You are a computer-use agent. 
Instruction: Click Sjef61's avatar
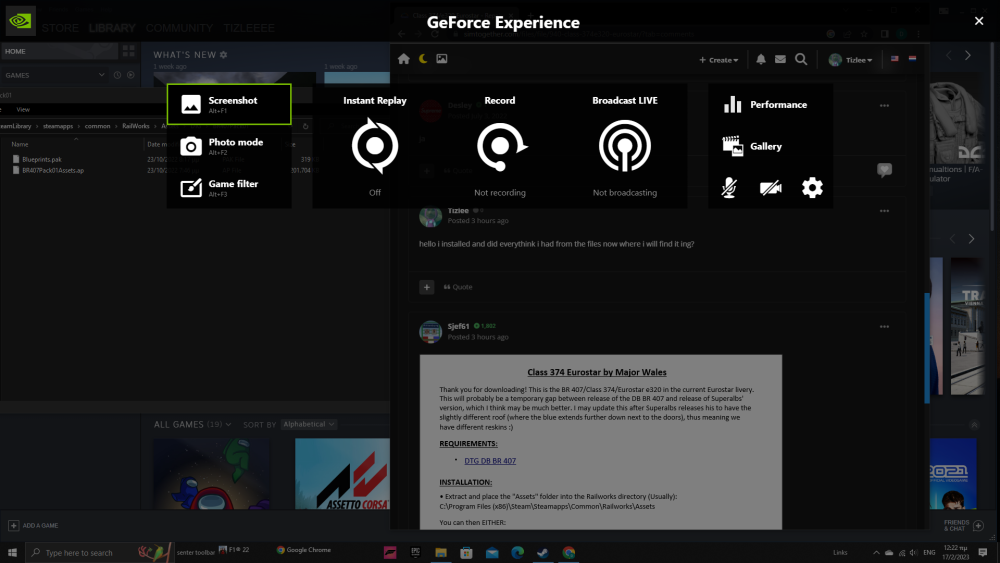430,332
